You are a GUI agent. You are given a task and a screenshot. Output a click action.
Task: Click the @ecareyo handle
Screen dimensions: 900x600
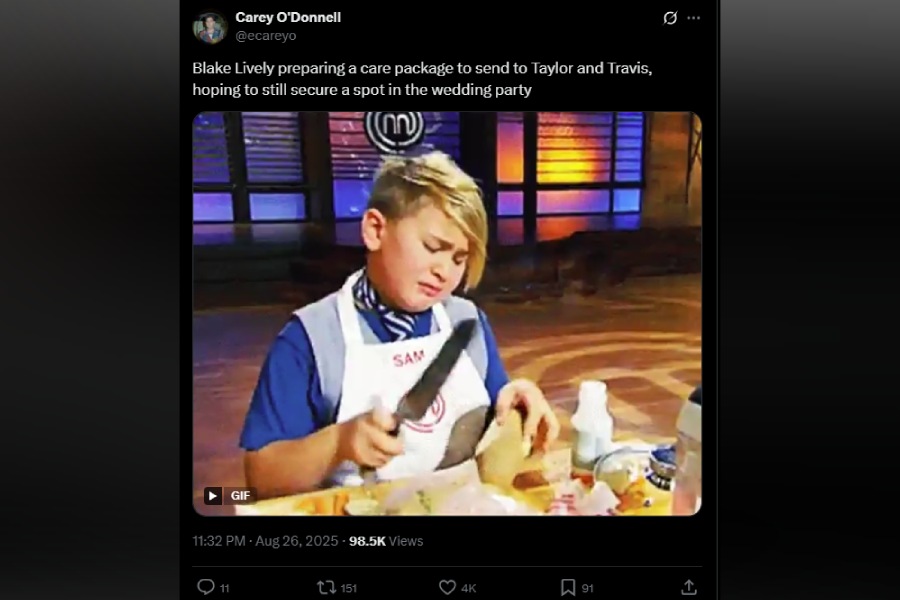266,36
